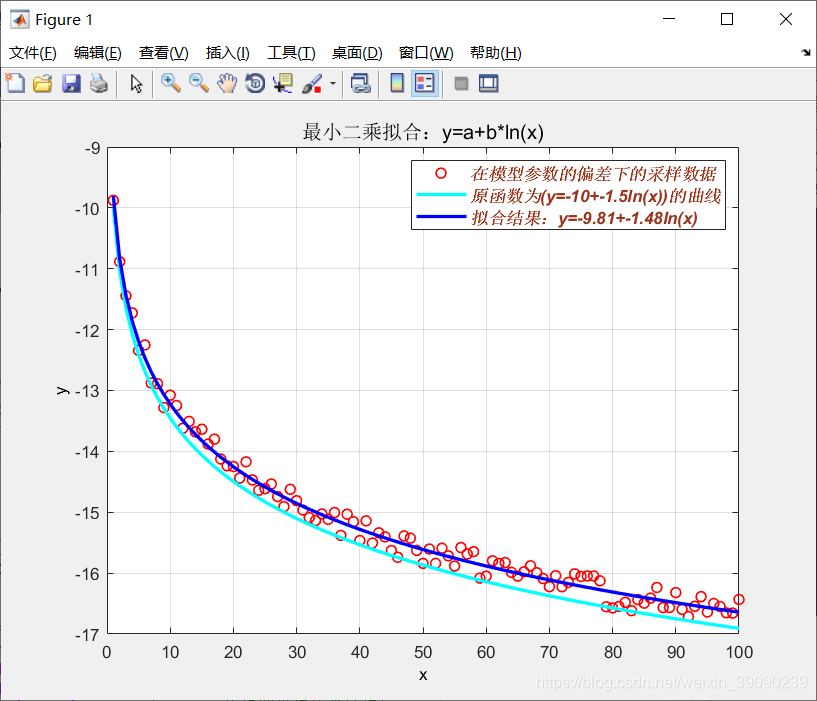The height and width of the screenshot is (701, 817).
Task: Click the x axis label
Action: 423,675
